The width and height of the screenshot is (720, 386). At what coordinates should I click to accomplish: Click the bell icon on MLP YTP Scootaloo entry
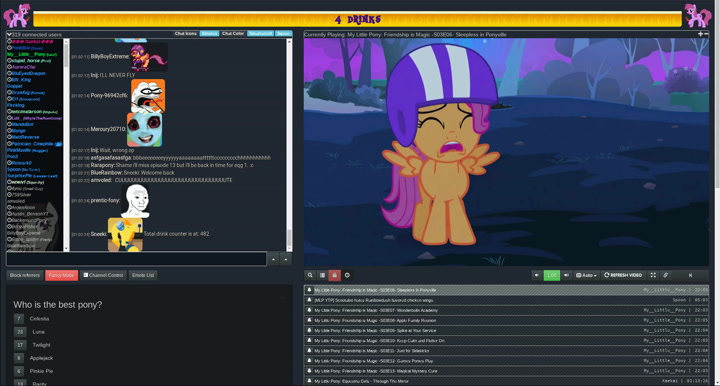[309, 300]
